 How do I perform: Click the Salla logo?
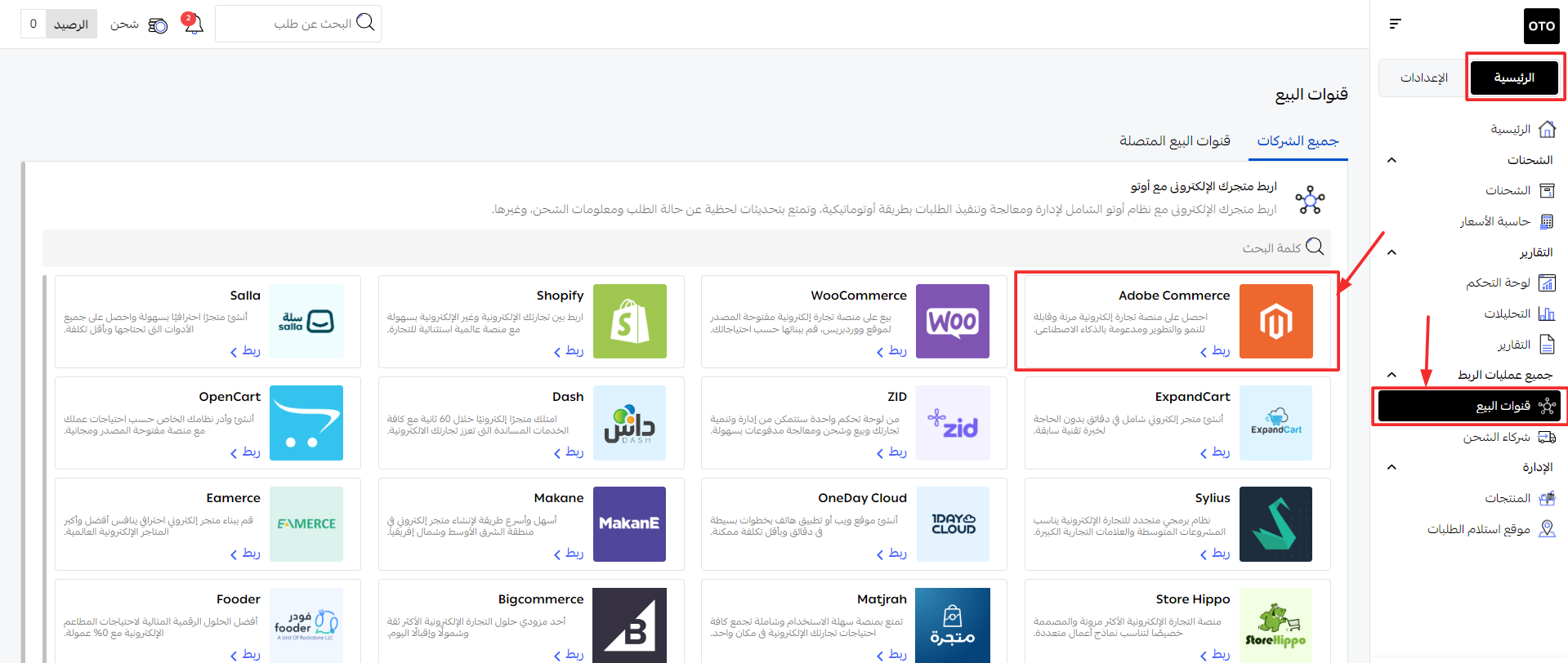[x=306, y=321]
